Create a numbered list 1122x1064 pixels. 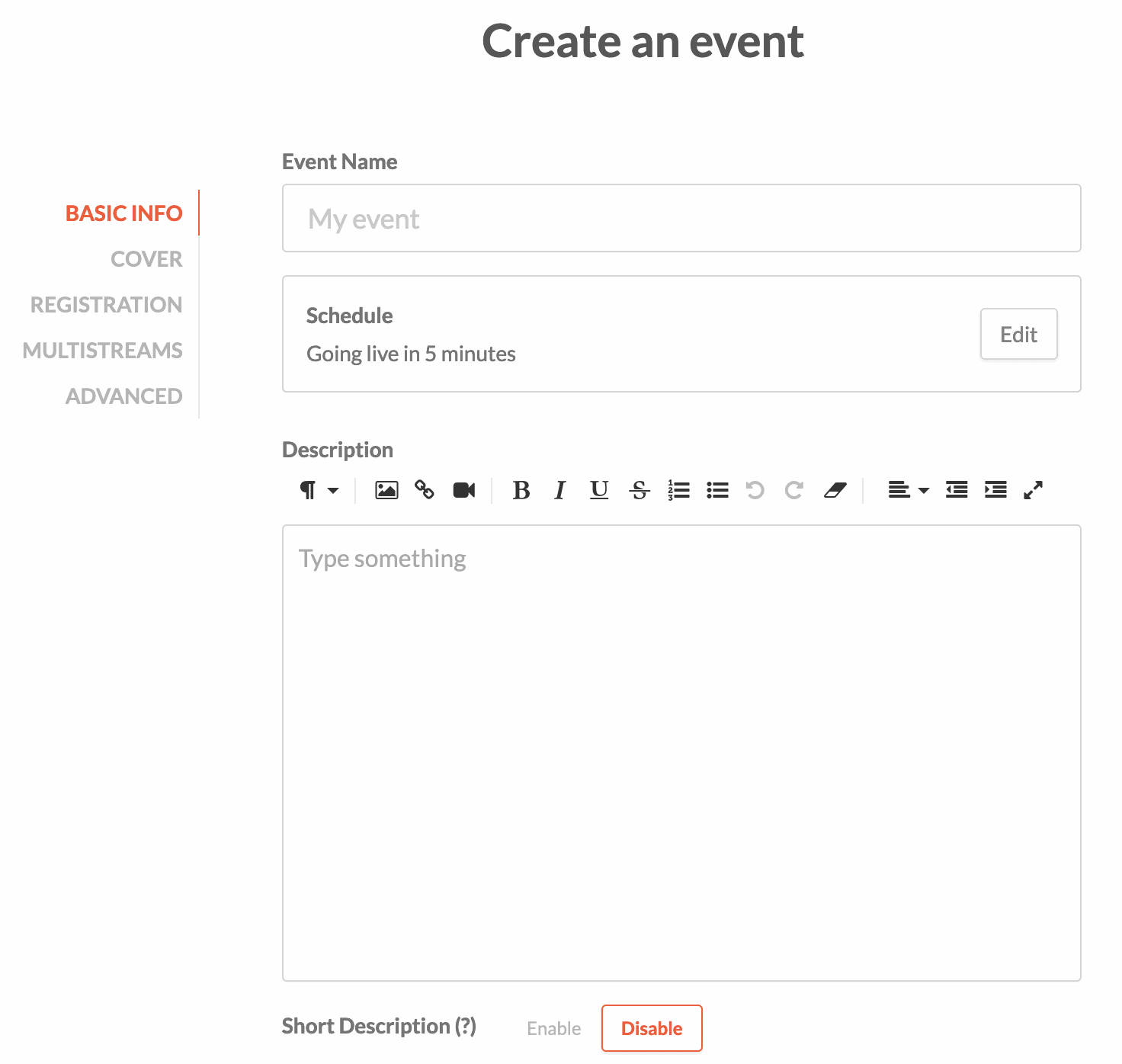point(678,490)
